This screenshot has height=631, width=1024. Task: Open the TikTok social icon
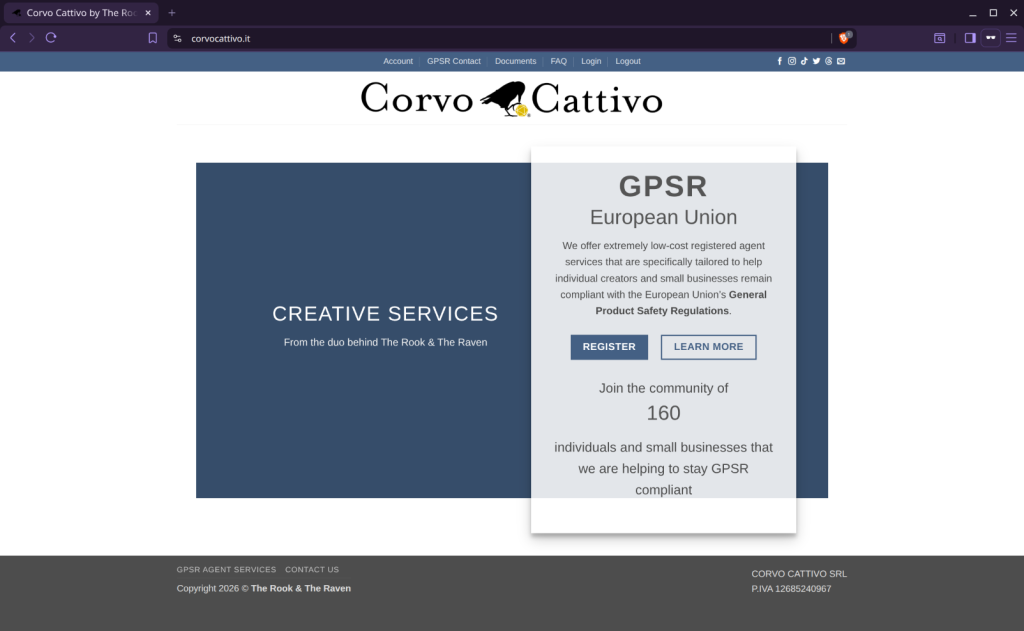804,61
